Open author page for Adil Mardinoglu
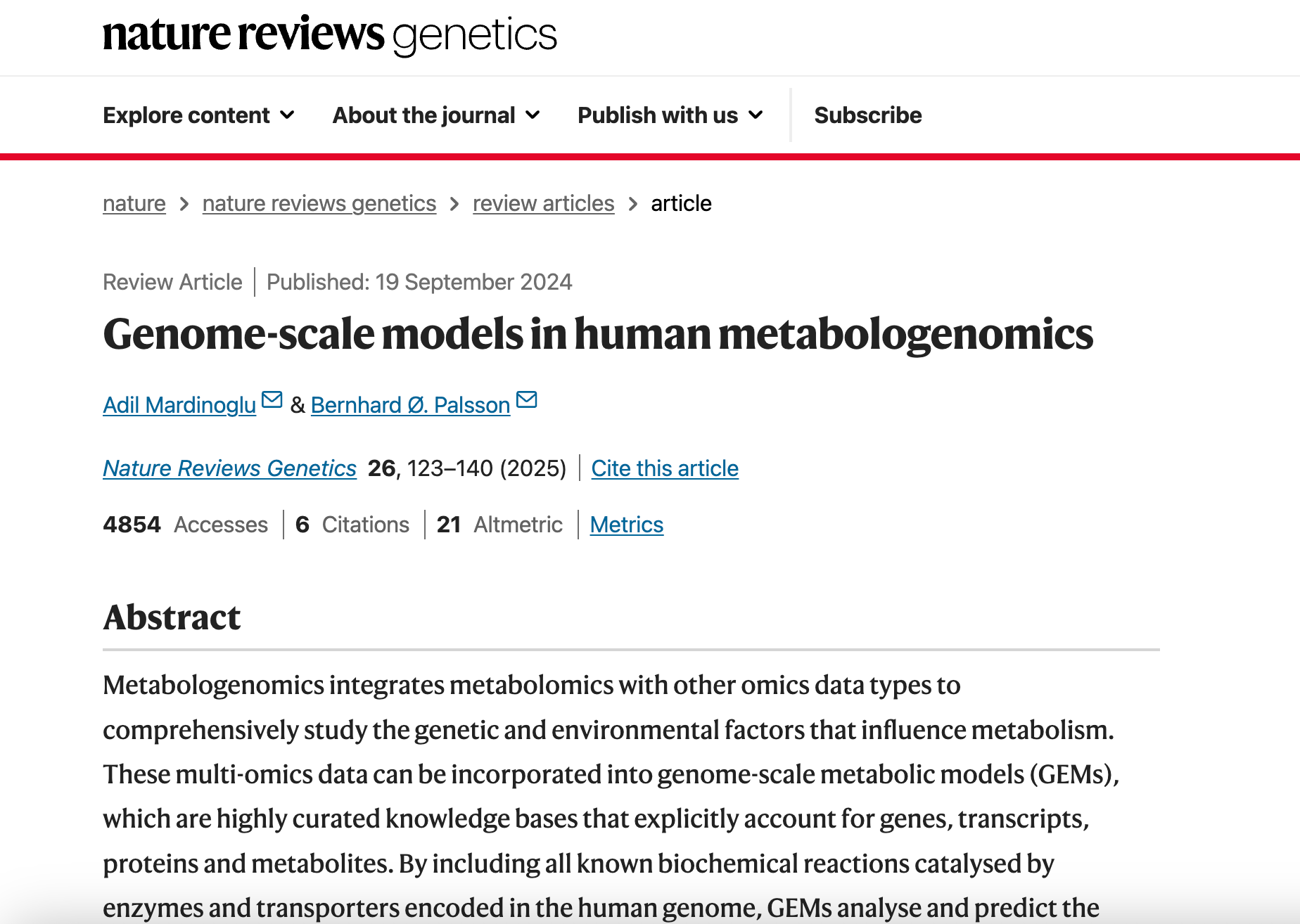 tap(179, 406)
